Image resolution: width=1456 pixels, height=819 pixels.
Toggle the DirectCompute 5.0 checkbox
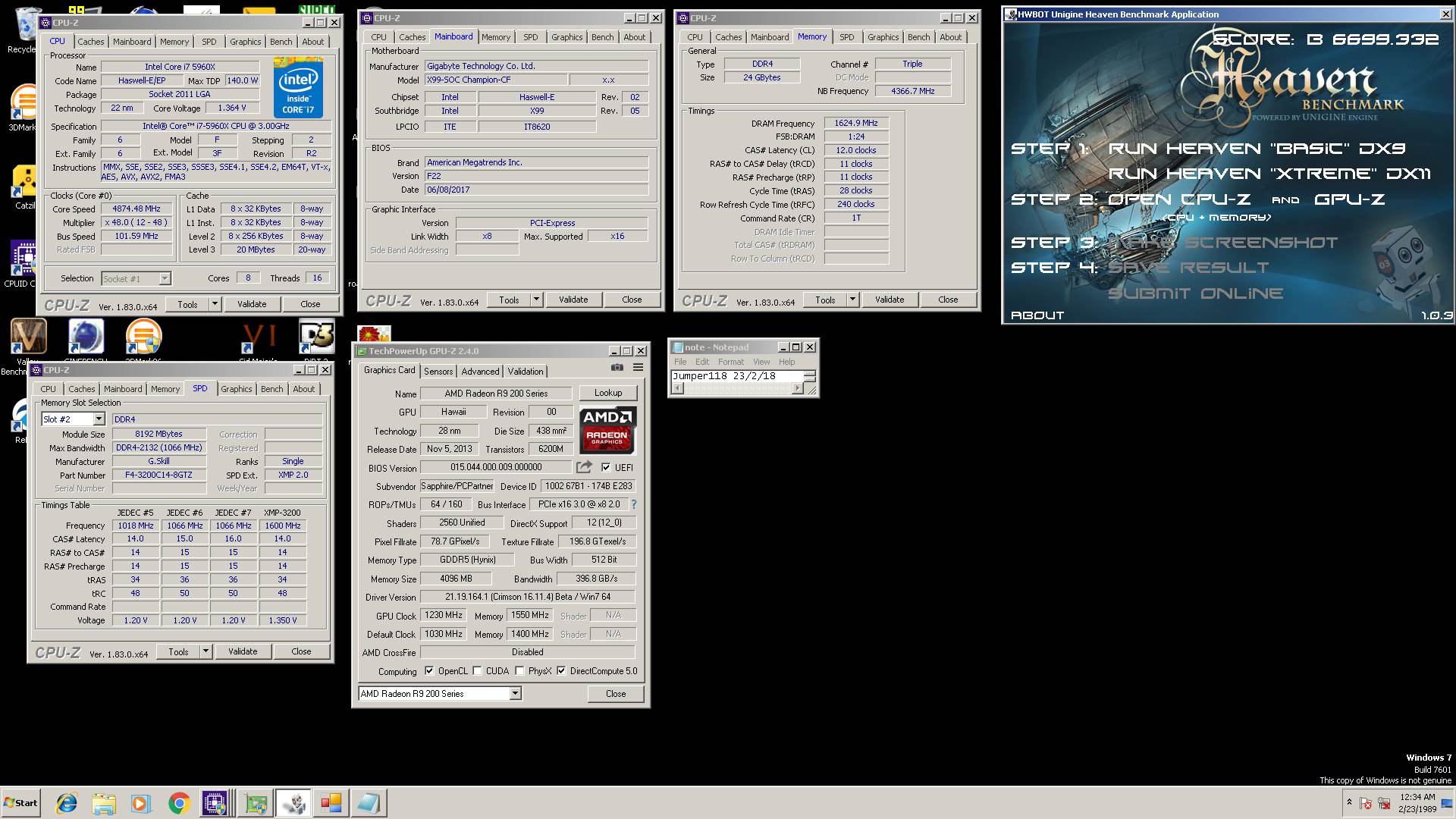pyautogui.click(x=561, y=670)
